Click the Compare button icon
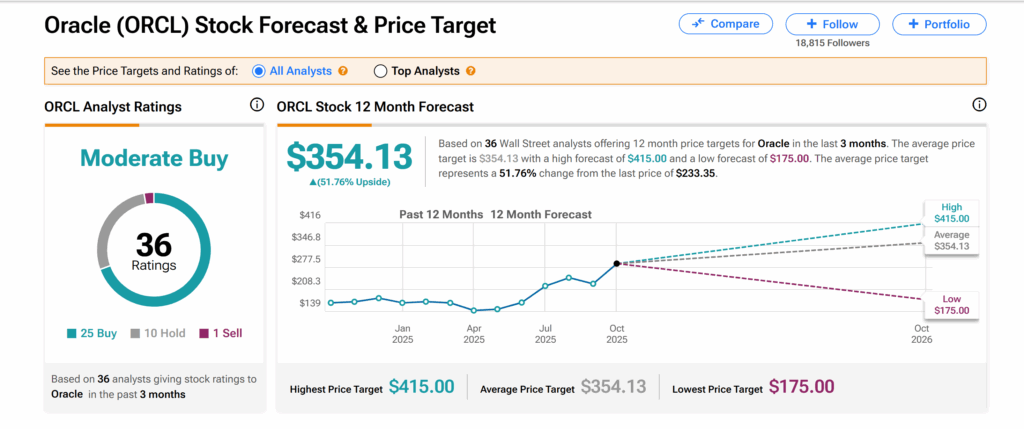1024x429 pixels. [696, 24]
